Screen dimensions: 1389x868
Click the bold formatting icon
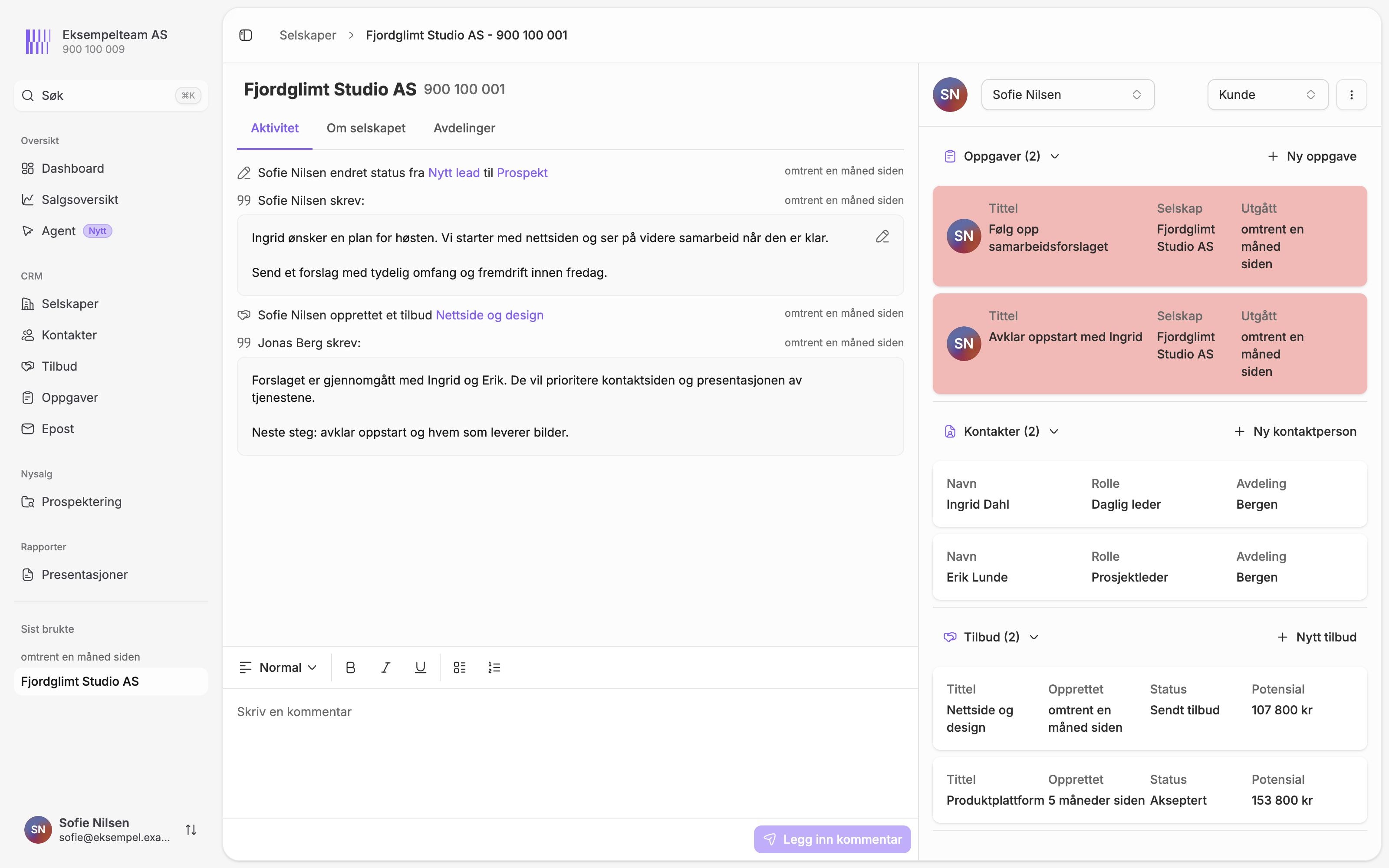[x=351, y=667]
